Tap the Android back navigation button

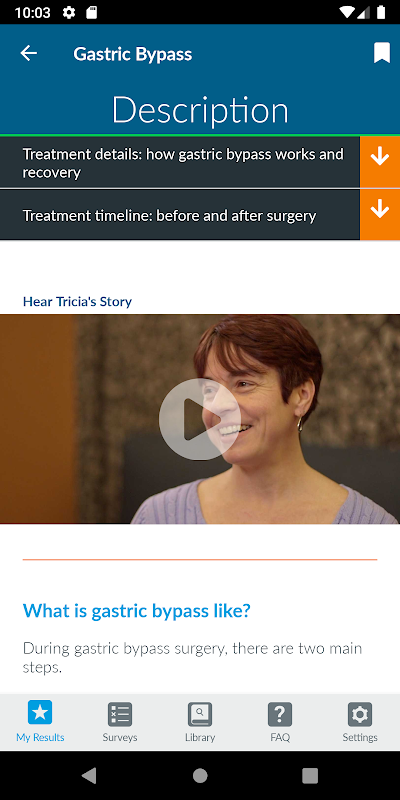click(89, 776)
